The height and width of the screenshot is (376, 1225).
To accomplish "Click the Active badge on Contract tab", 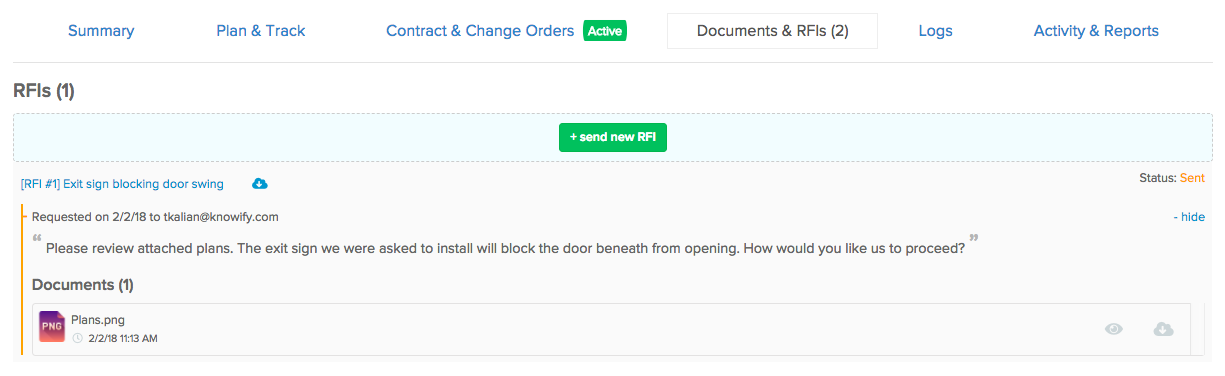I will pyautogui.click(x=605, y=31).
